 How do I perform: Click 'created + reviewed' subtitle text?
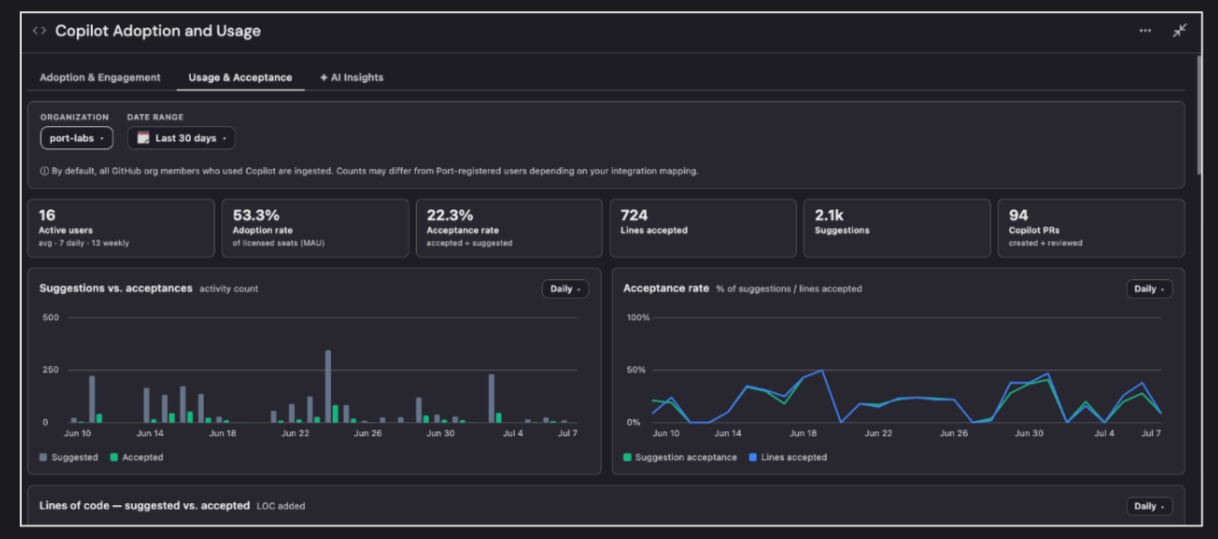(x=1046, y=243)
